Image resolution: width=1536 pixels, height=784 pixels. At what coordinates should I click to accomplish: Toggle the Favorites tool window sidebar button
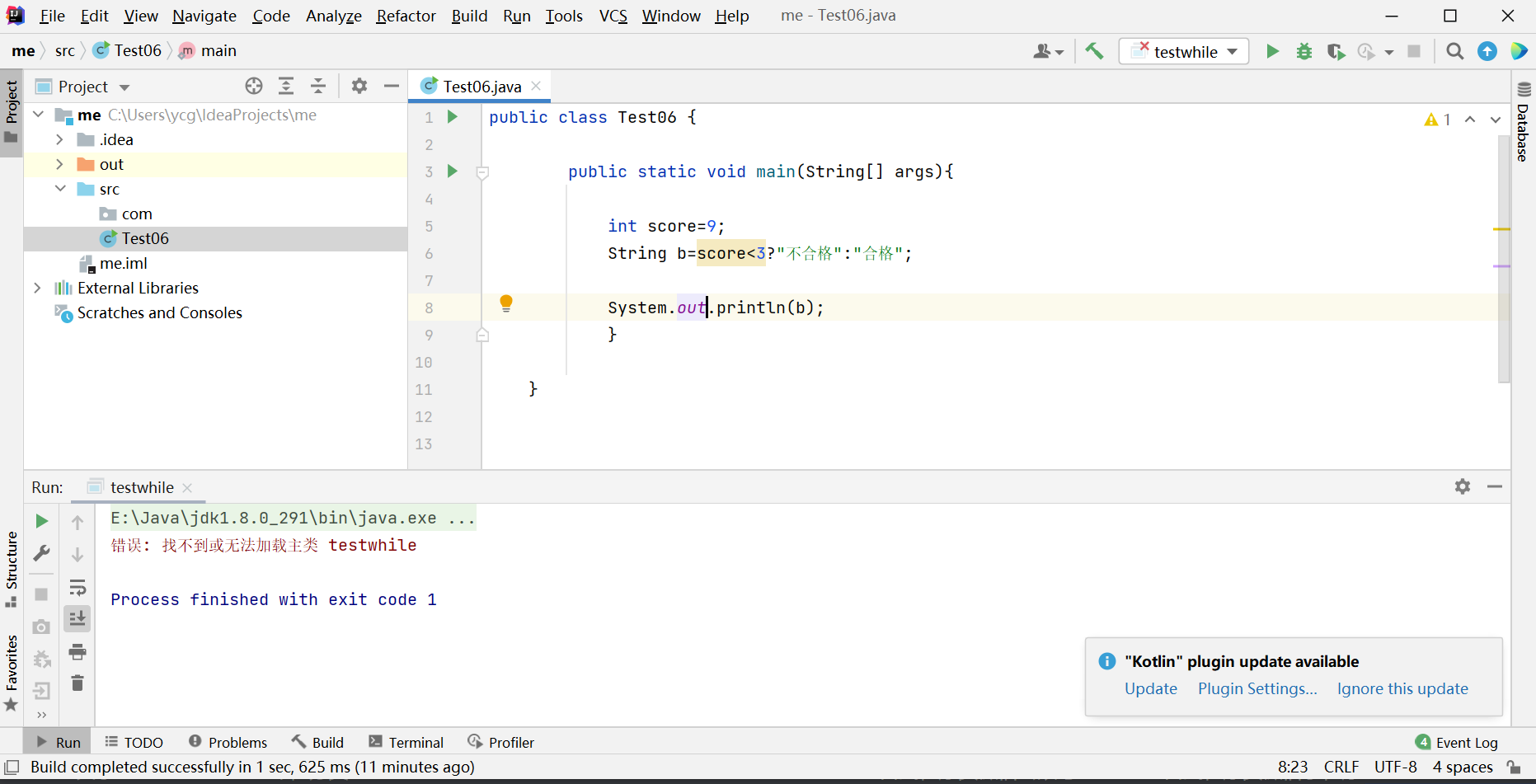tap(12, 673)
